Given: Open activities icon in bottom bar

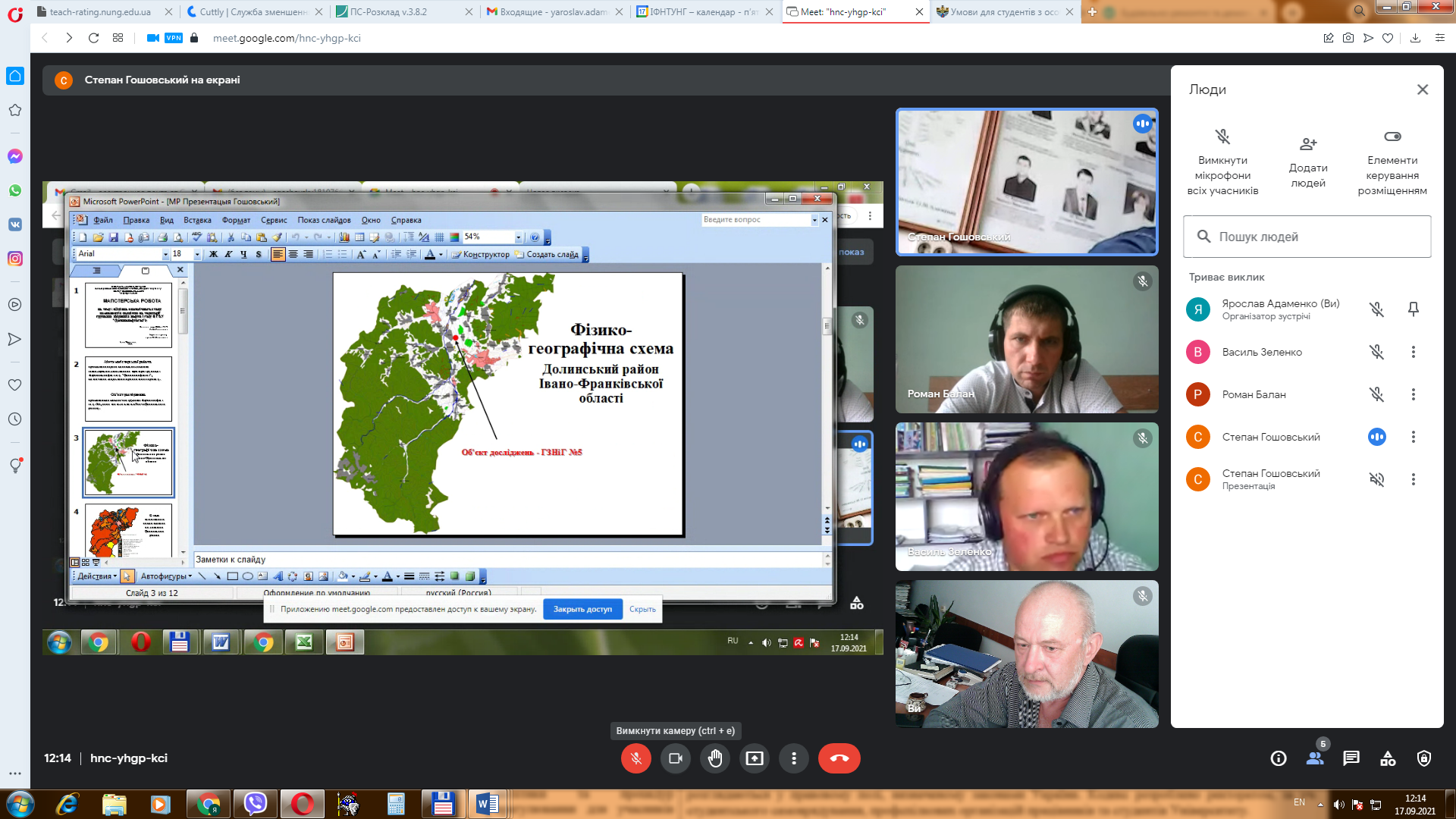Looking at the screenshot, I should pyautogui.click(x=1388, y=758).
